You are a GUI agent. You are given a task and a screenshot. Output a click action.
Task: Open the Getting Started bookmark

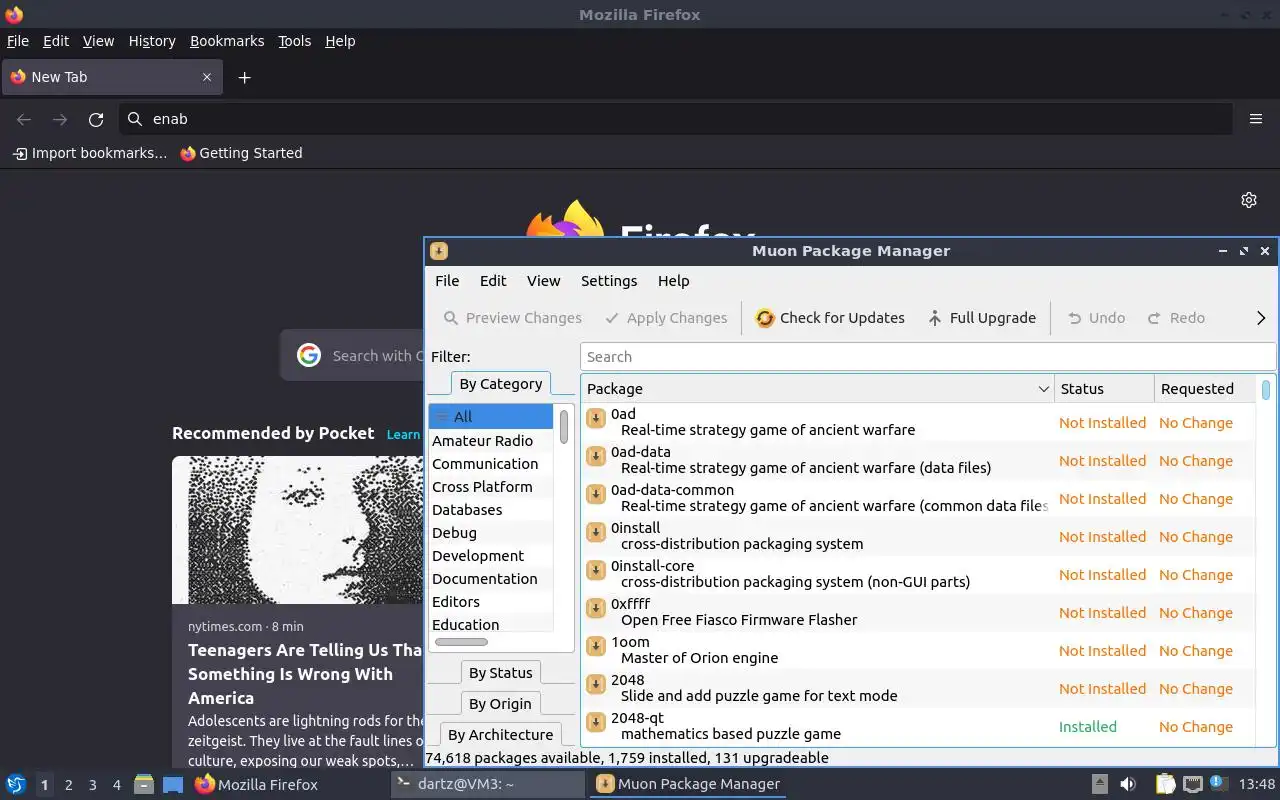coord(241,153)
